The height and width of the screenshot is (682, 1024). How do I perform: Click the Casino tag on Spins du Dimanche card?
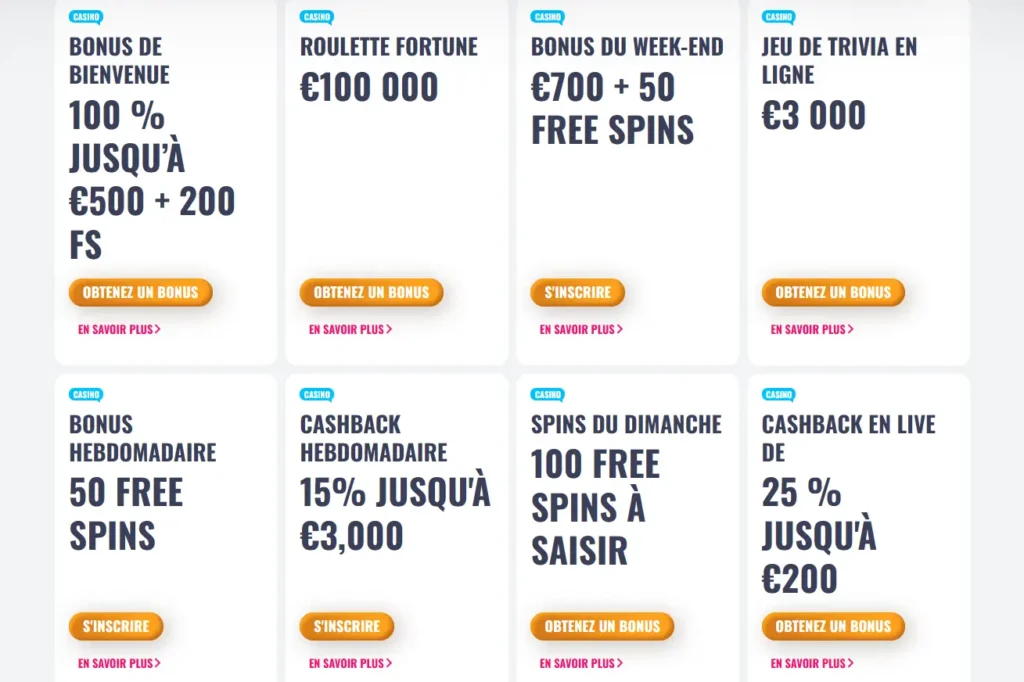pos(548,395)
